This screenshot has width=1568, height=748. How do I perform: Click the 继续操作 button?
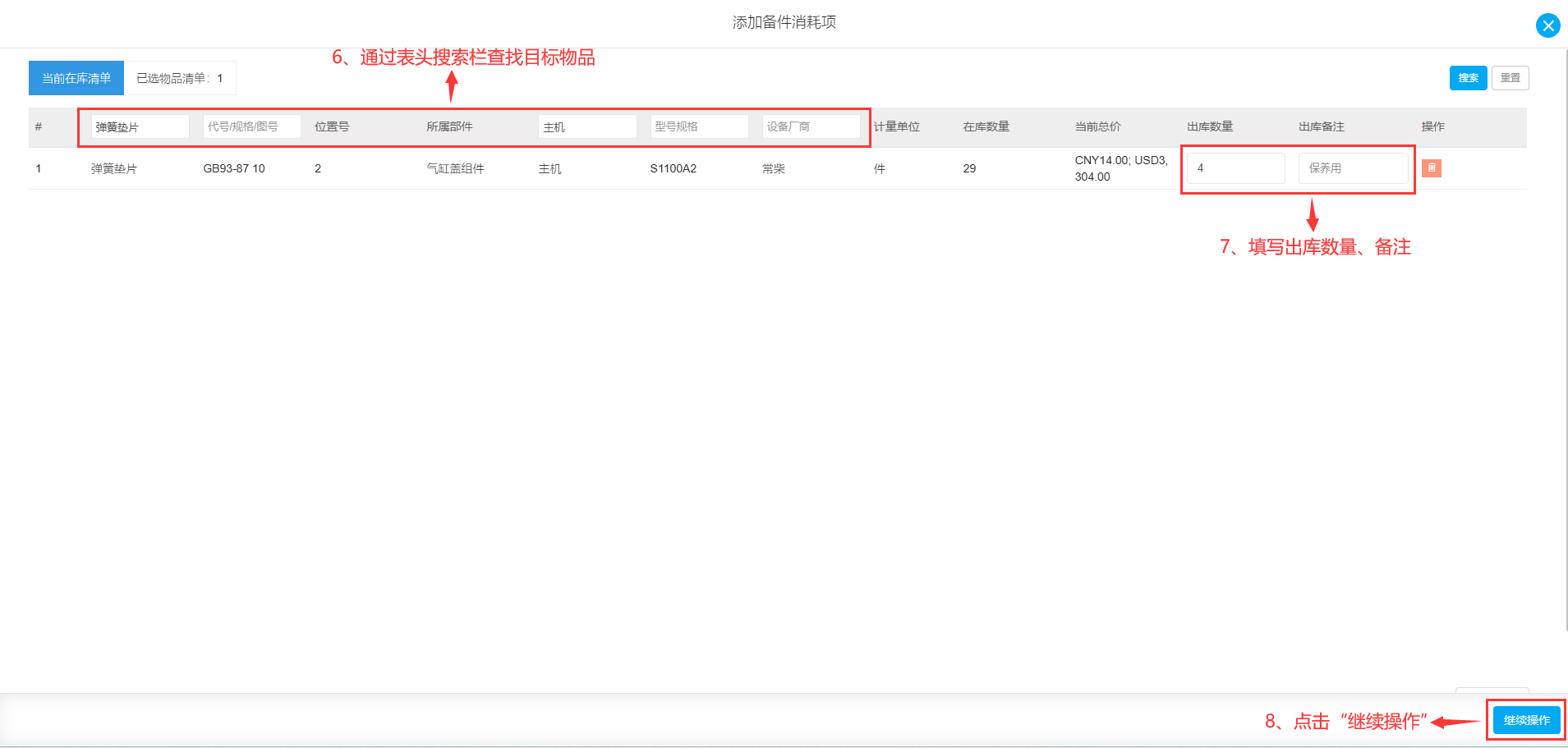point(1526,720)
